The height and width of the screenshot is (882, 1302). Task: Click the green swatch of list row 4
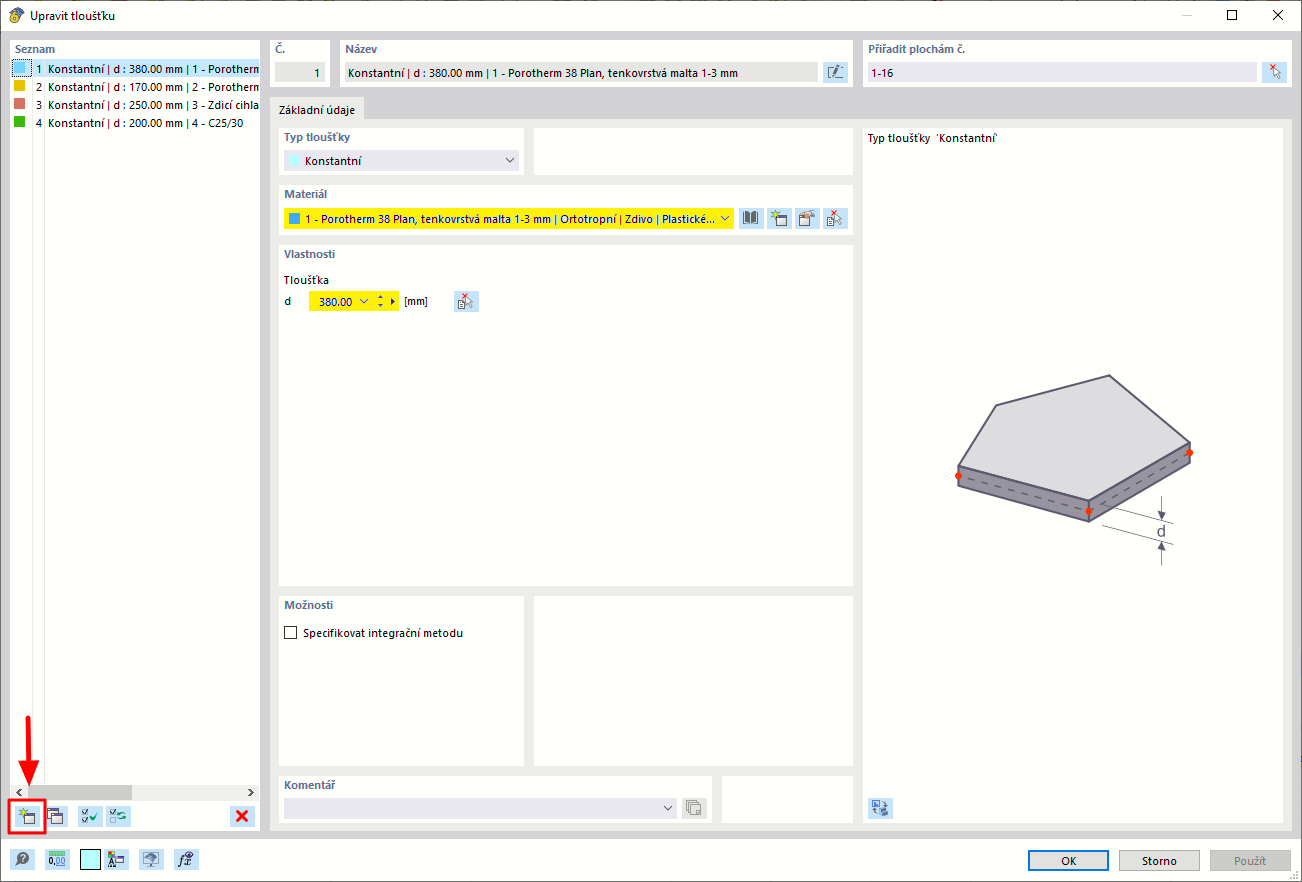tap(19, 122)
